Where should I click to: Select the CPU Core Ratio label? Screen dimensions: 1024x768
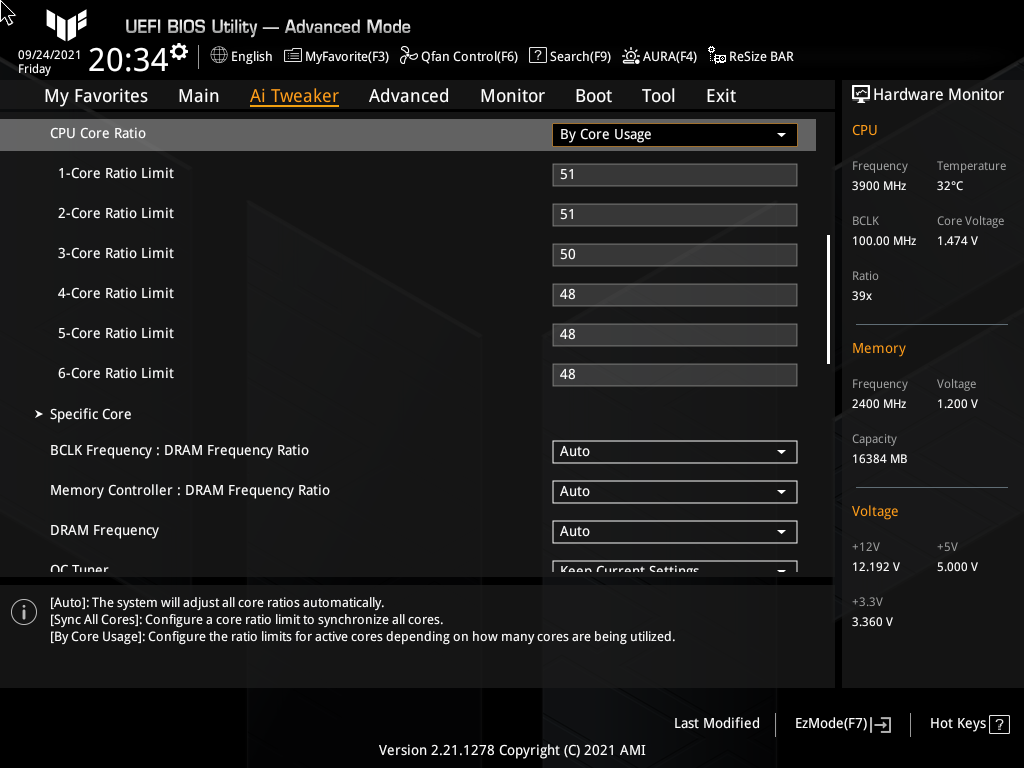point(98,133)
